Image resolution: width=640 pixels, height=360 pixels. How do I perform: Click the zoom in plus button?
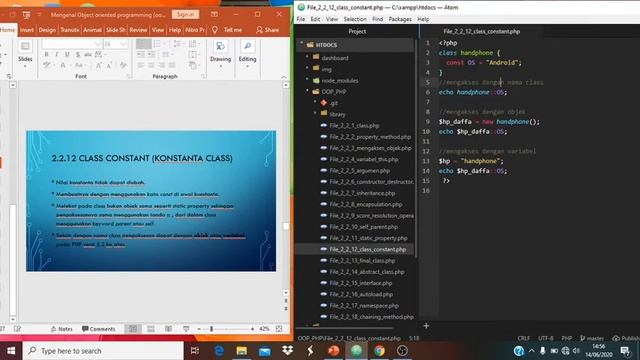coord(252,329)
